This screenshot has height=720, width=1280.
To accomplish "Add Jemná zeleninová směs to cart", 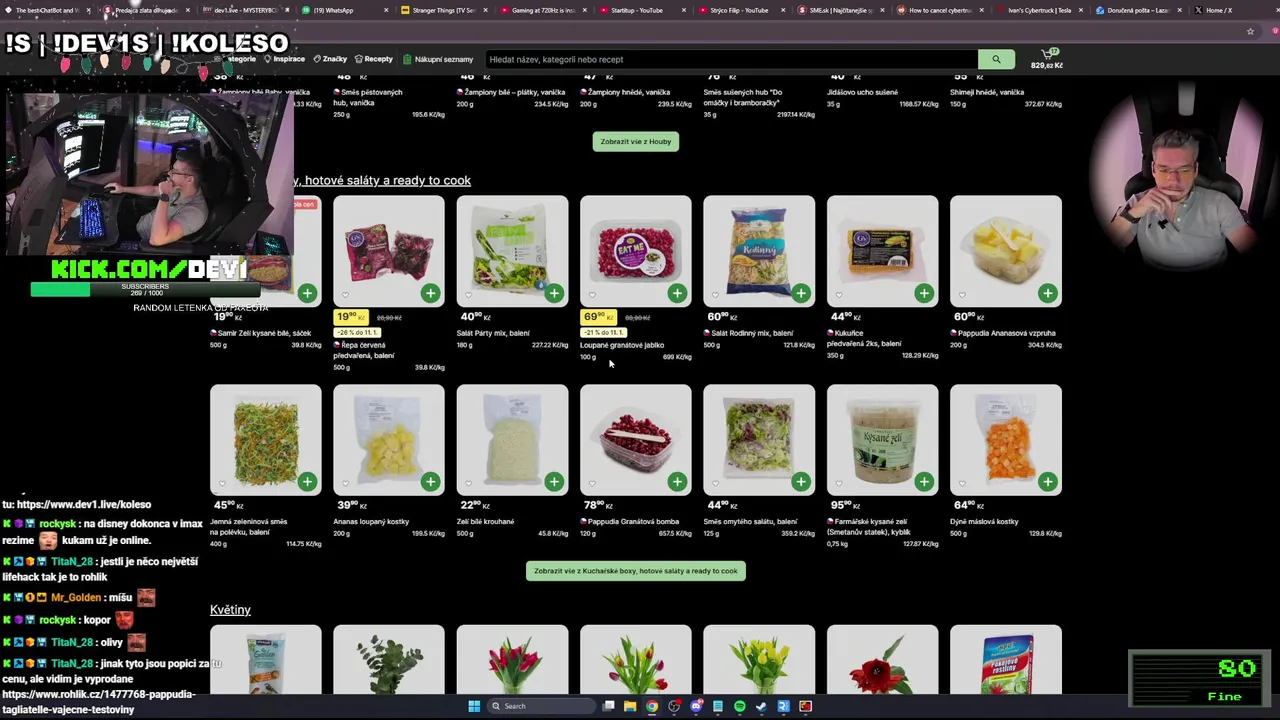I will pos(307,481).
